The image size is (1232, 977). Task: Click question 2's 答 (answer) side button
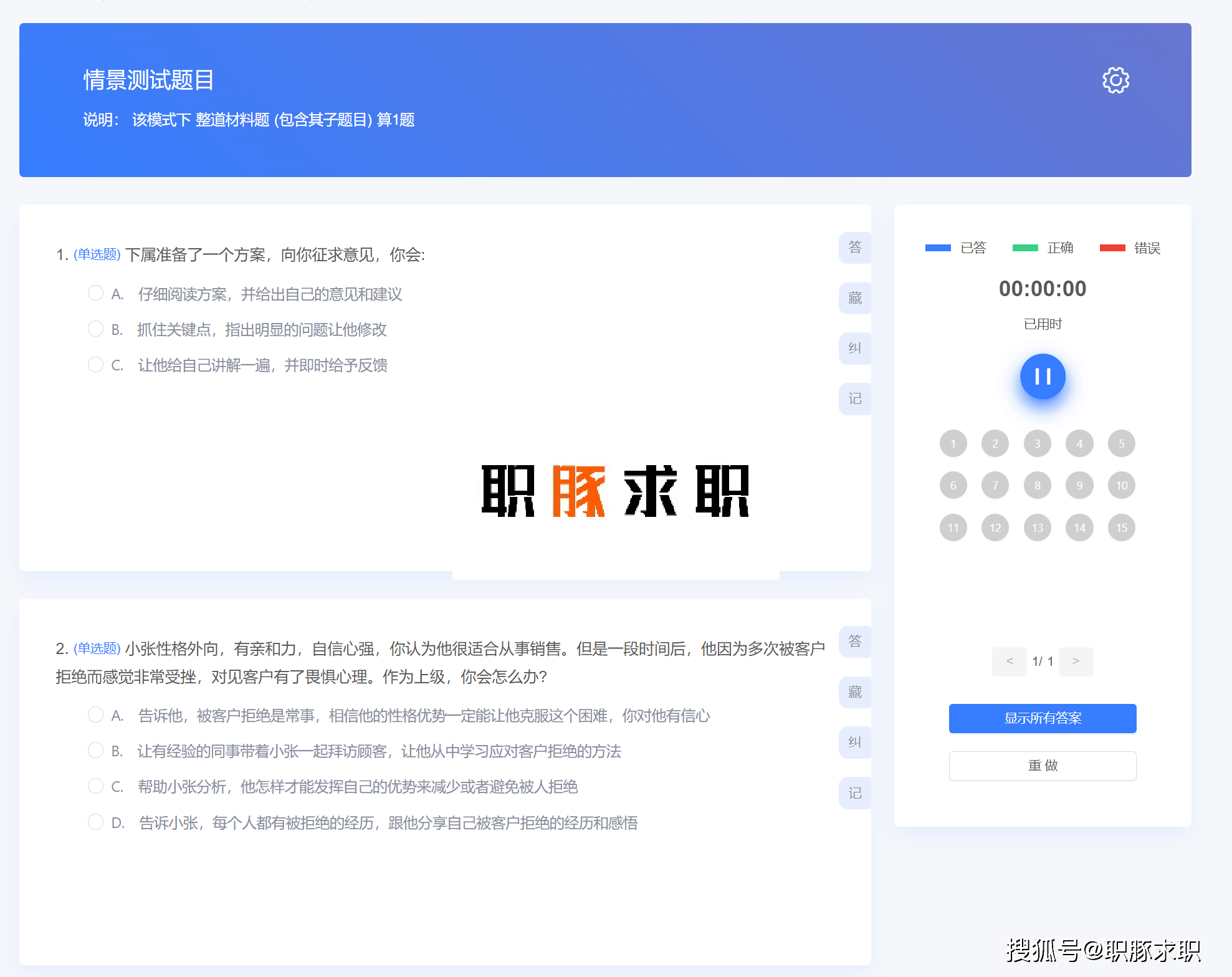854,642
